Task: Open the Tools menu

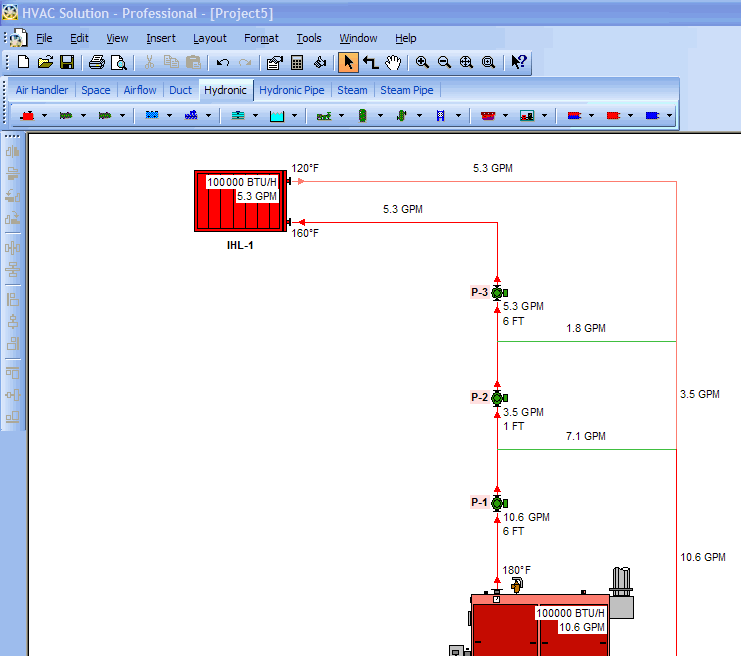Action: (309, 38)
